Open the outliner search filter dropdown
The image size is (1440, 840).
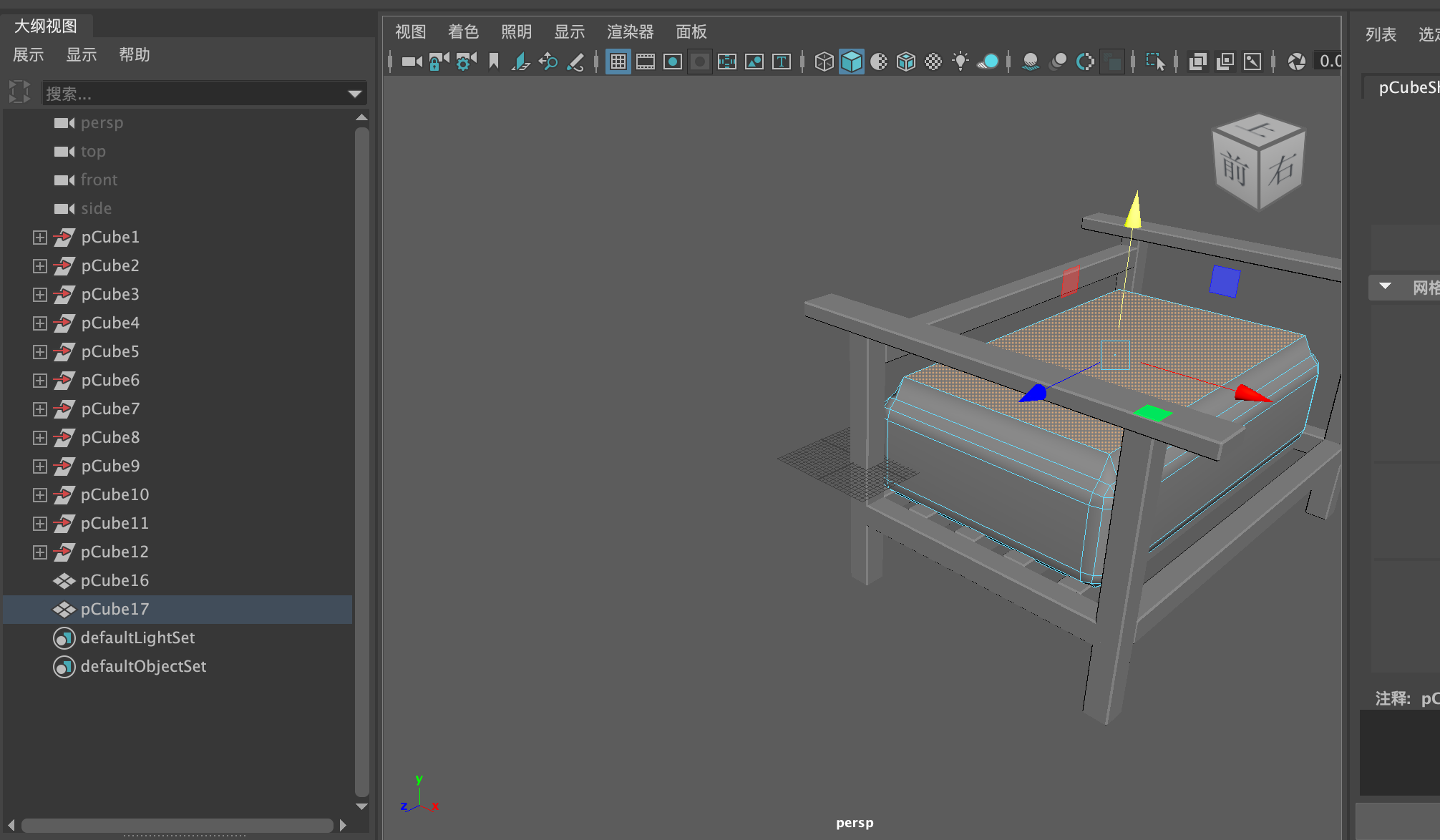pyautogui.click(x=354, y=94)
